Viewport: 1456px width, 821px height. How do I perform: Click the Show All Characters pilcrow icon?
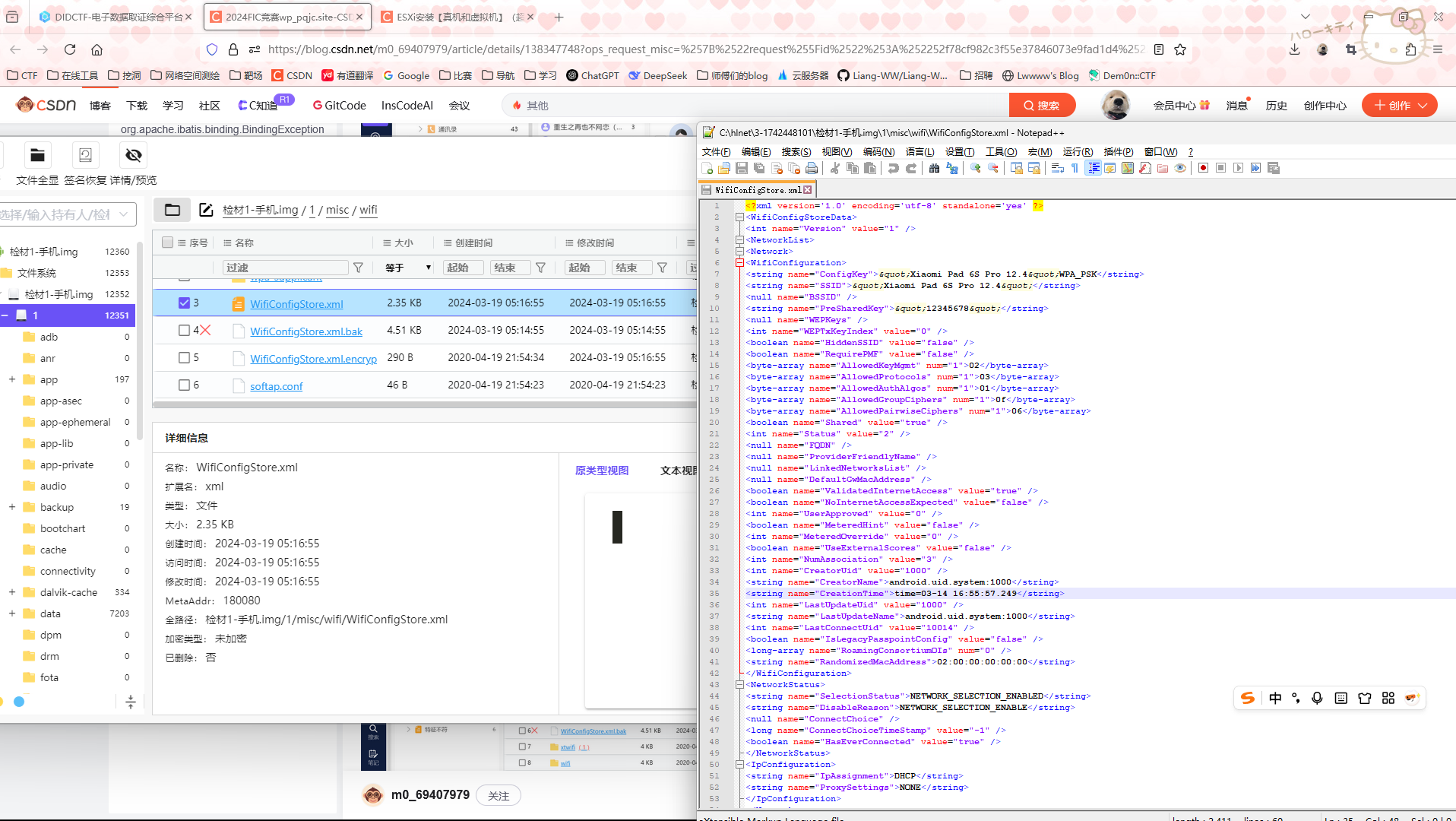[1075, 168]
